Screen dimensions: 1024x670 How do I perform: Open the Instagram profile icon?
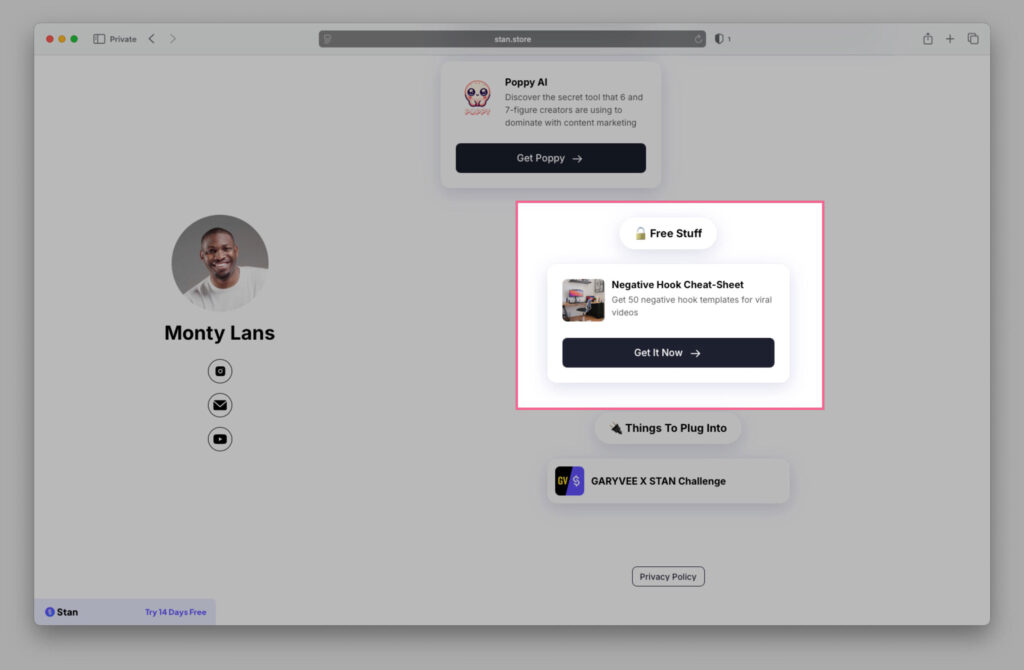point(220,372)
